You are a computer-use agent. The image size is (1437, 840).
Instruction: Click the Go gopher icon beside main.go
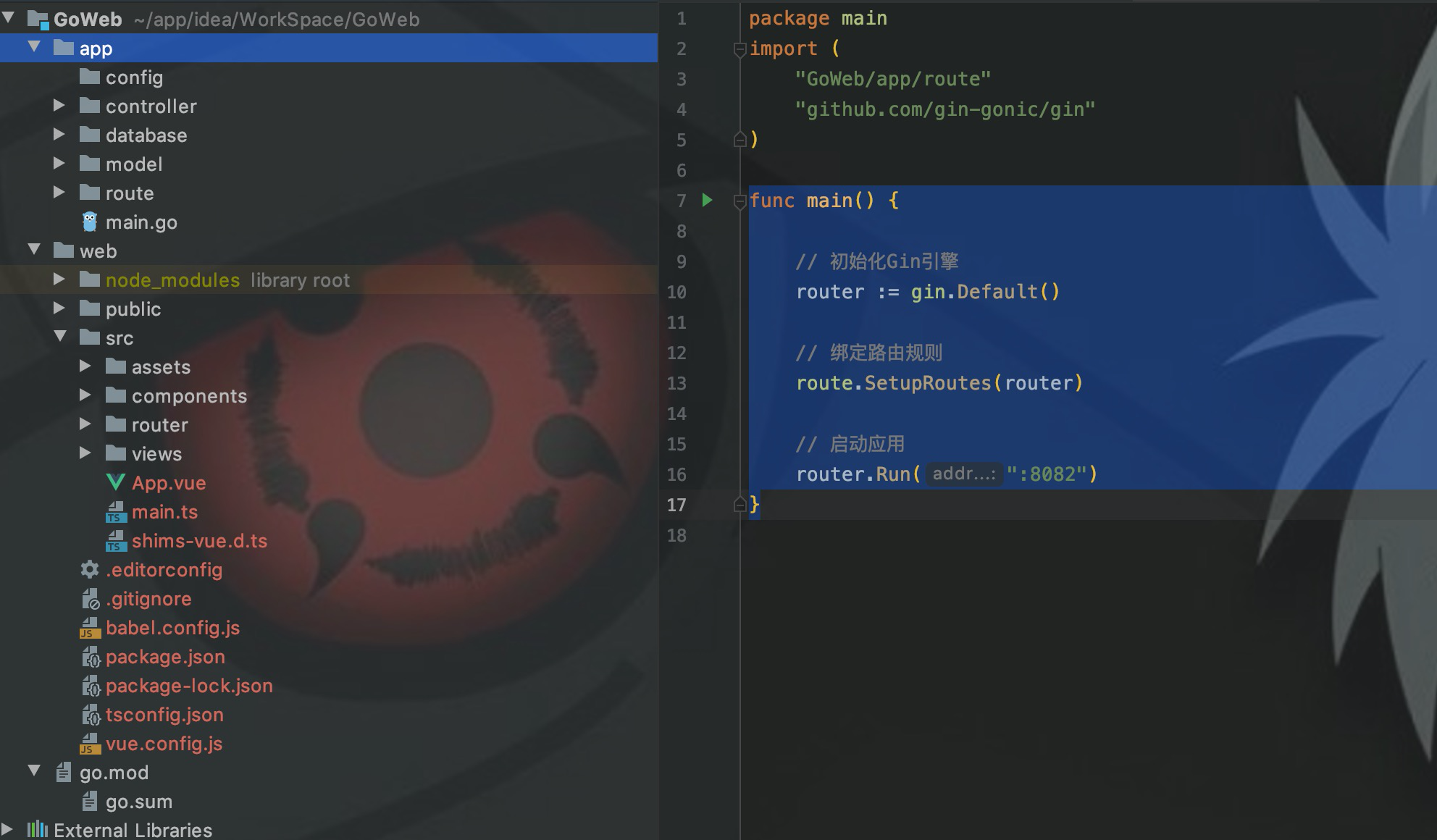click(90, 222)
